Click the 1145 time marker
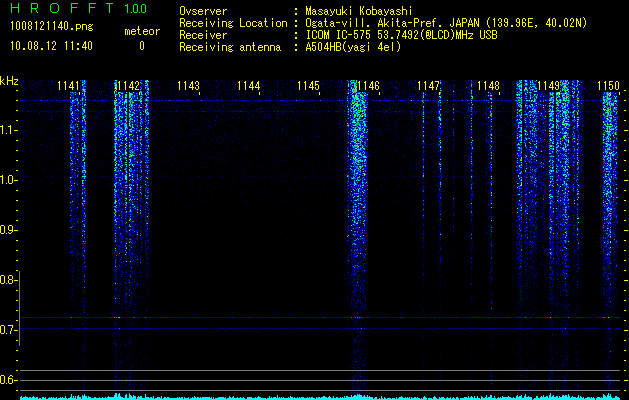 308,86
